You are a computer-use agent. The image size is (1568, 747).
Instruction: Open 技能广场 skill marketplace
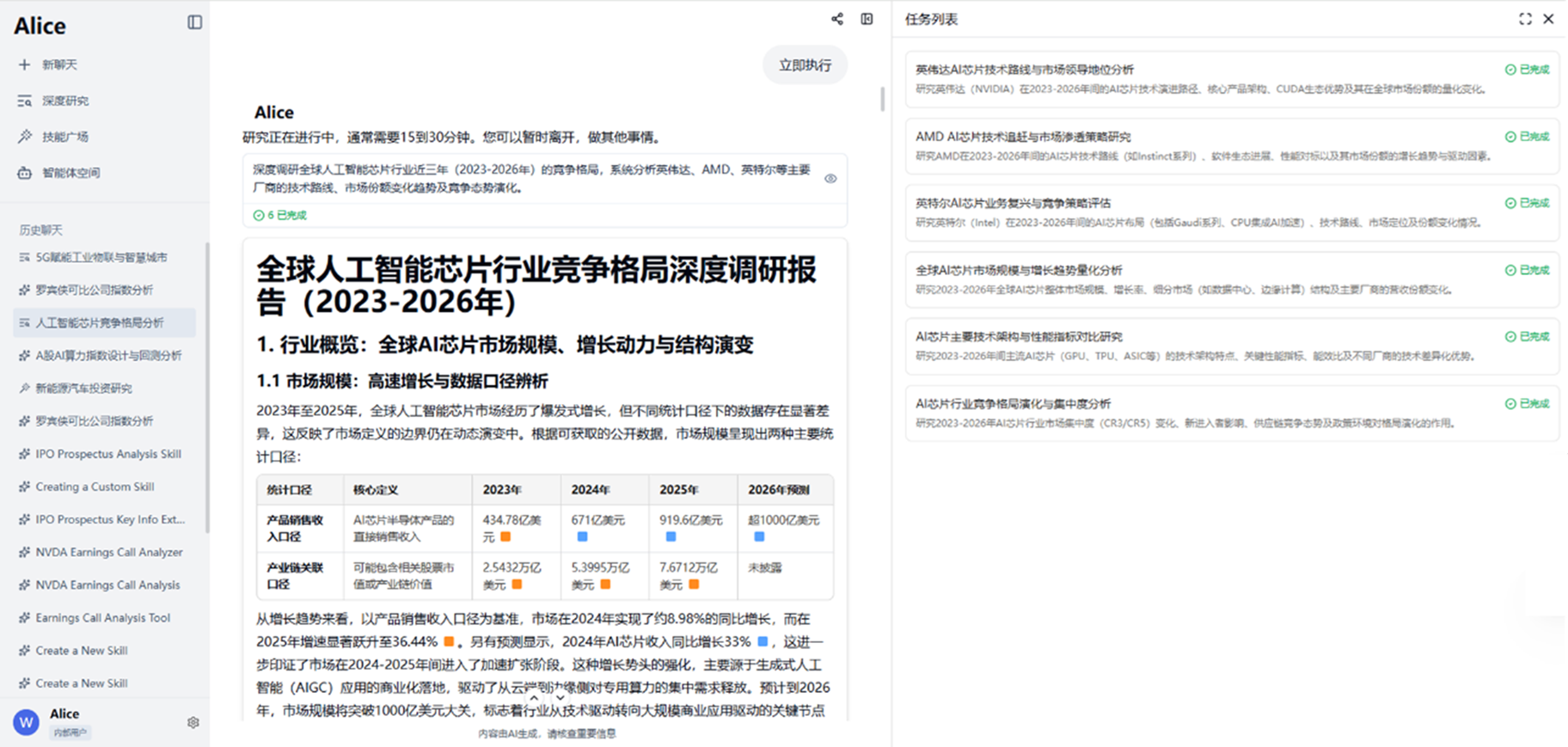65,137
